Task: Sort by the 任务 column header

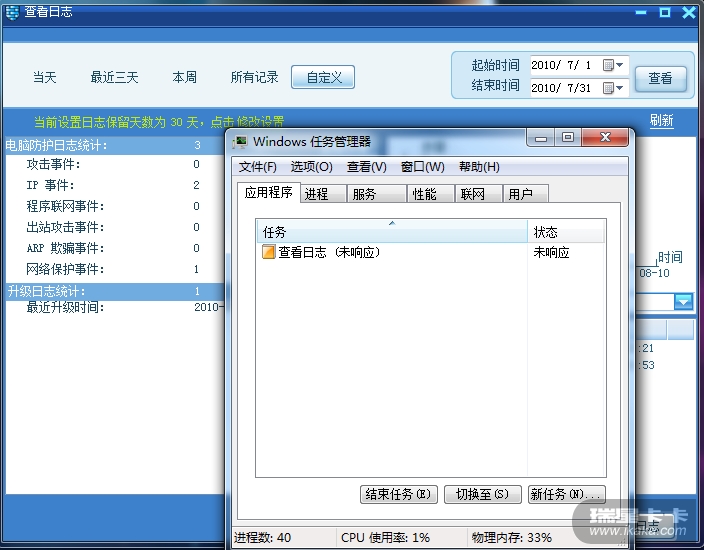Action: pos(392,232)
